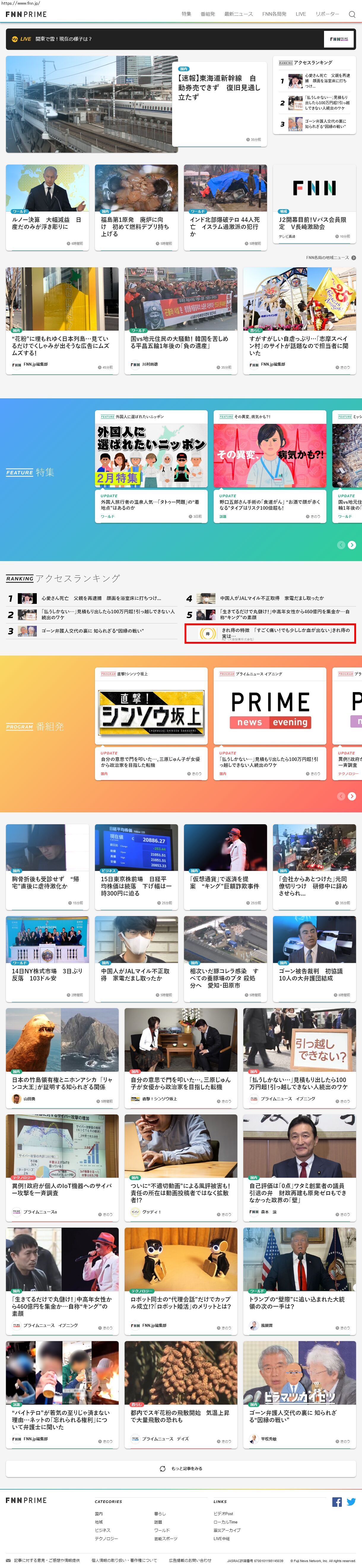Click author avatar of 山田敦
The width and height of the screenshot is (362, 1568).
16,1099
